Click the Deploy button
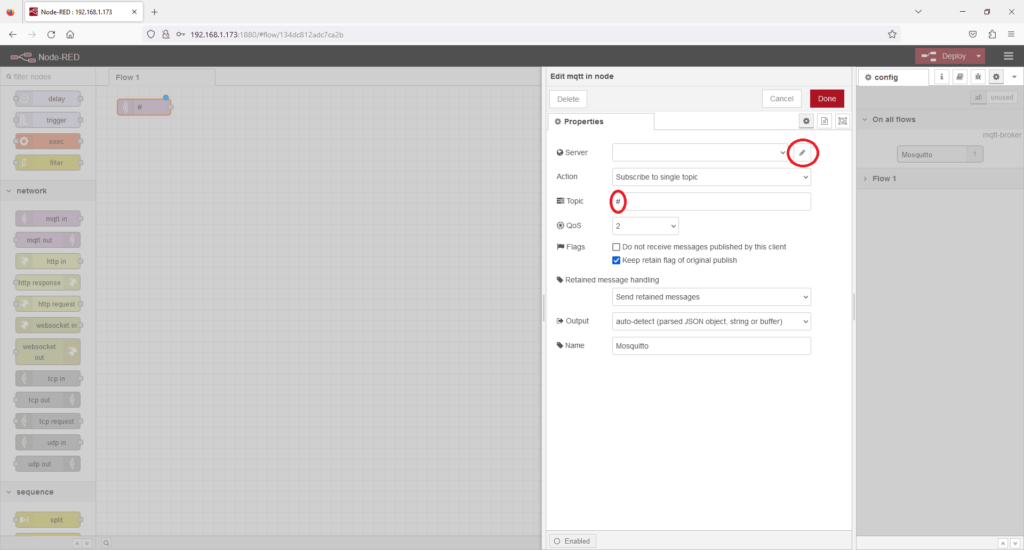This screenshot has height=550, width=1024. pos(944,56)
